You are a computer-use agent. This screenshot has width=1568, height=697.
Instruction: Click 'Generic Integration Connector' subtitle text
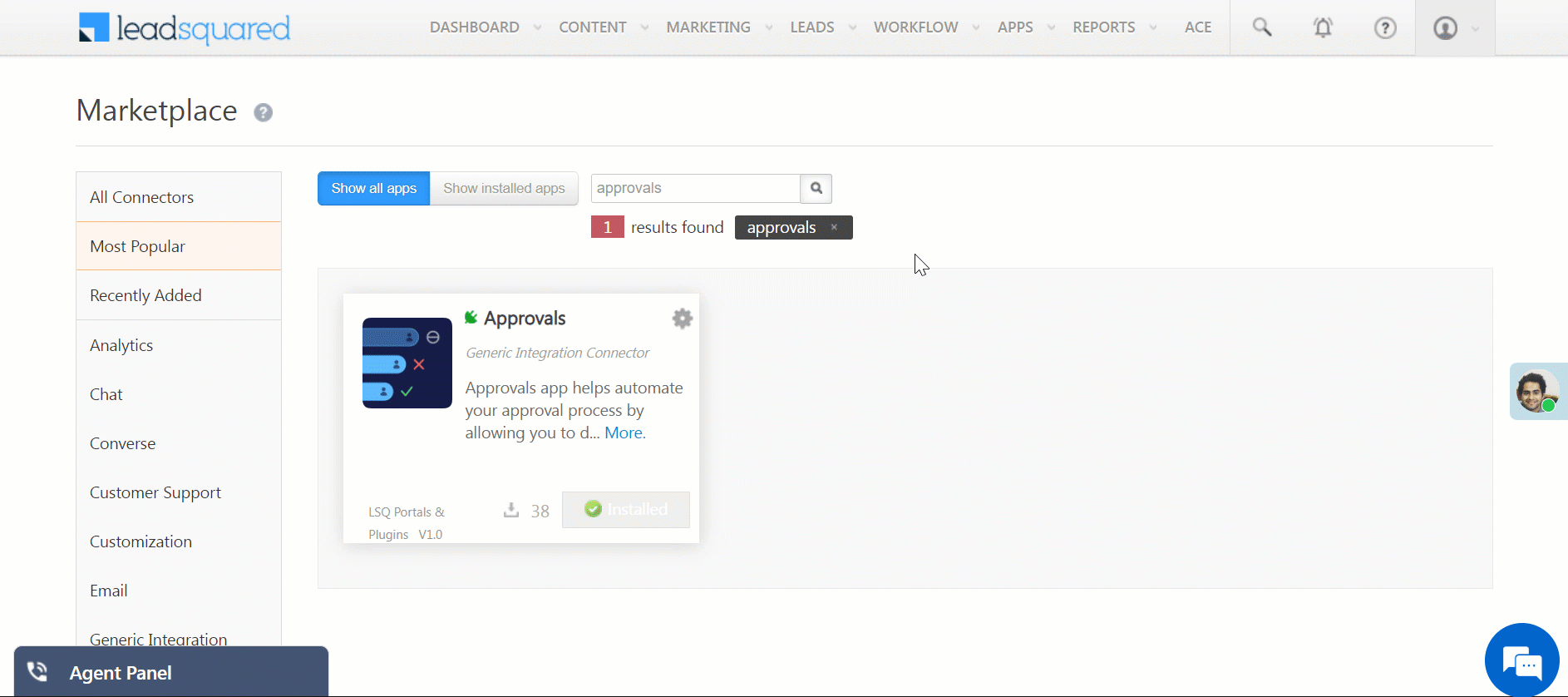coord(558,353)
